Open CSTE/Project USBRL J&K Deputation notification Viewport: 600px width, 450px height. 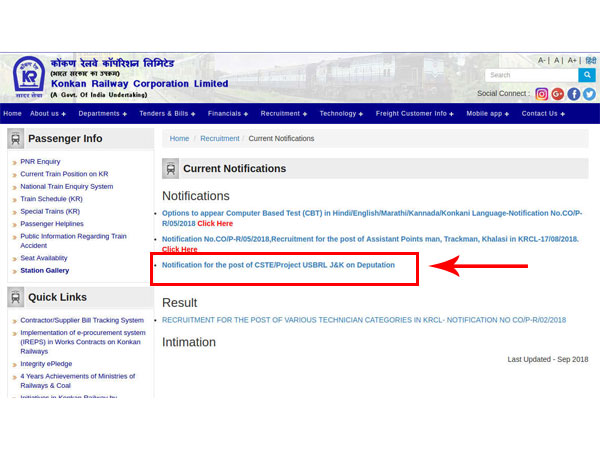[278, 265]
